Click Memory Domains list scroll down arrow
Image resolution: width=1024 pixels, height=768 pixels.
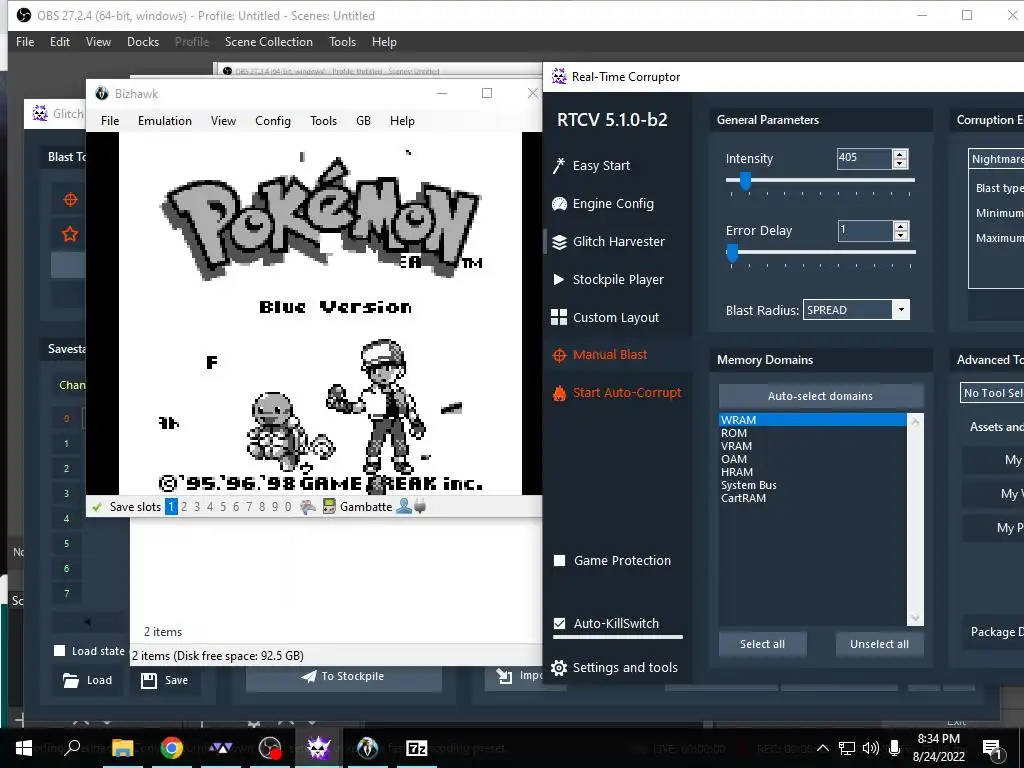pyautogui.click(x=915, y=618)
